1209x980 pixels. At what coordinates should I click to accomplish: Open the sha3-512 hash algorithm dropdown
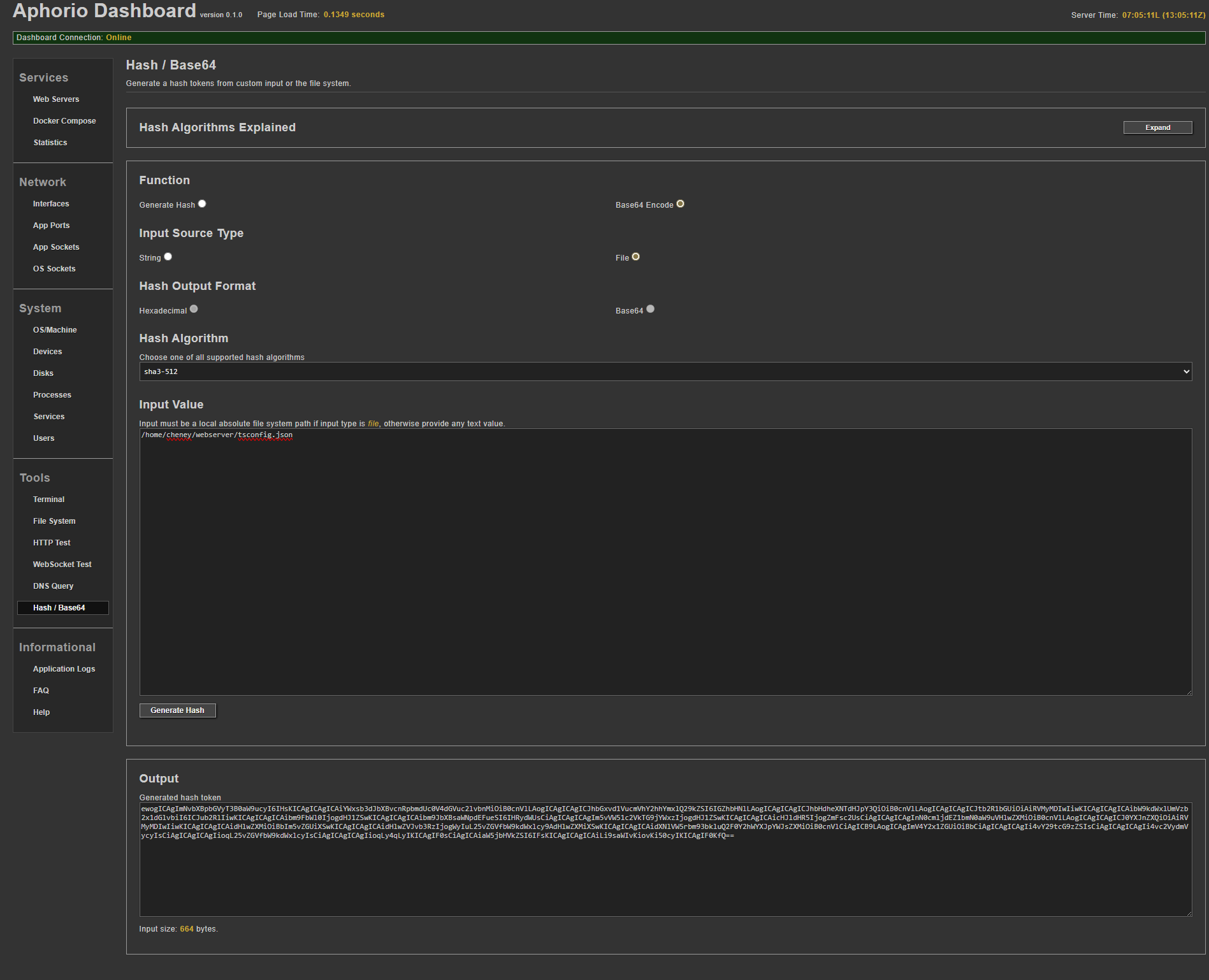point(665,371)
